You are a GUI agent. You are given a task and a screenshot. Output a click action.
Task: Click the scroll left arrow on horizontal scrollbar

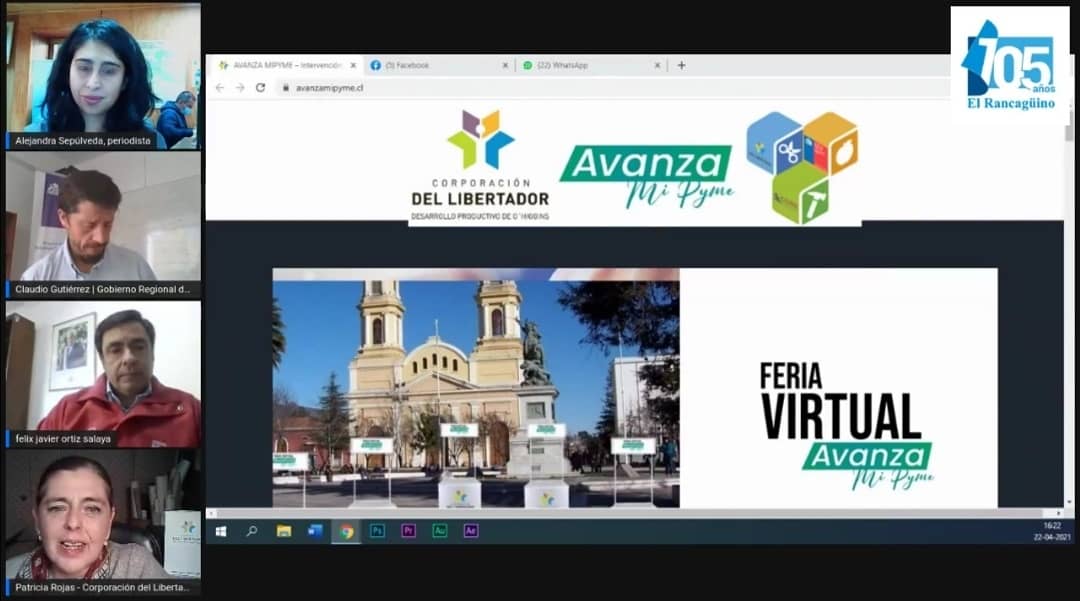point(211,514)
